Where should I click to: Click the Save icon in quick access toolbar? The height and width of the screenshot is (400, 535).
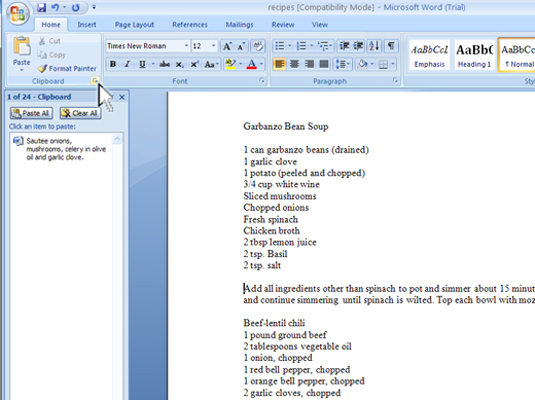[x=42, y=8]
